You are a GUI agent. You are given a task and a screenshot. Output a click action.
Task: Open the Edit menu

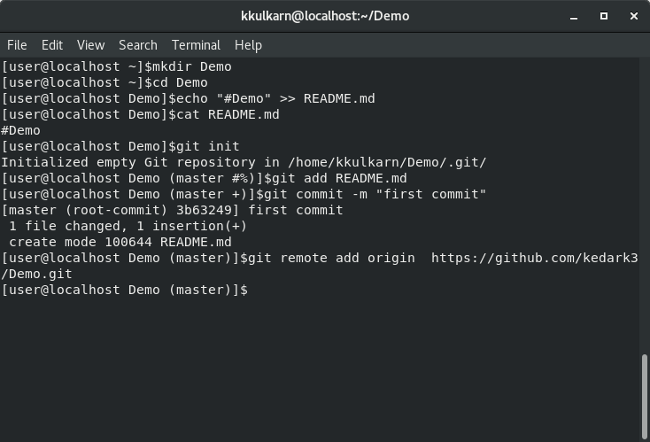(52, 45)
